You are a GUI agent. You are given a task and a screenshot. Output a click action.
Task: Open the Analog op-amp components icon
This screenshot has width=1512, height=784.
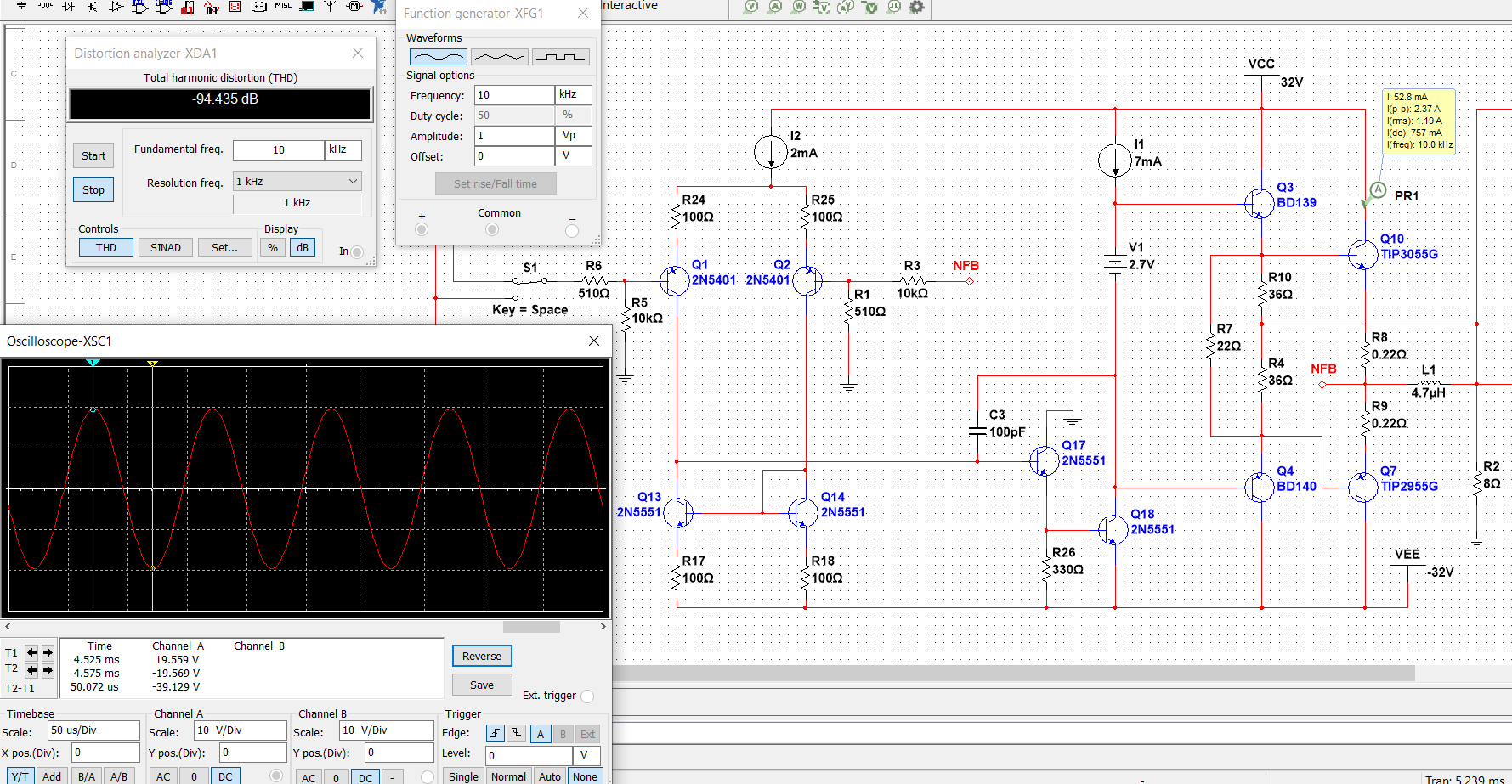[x=116, y=5]
